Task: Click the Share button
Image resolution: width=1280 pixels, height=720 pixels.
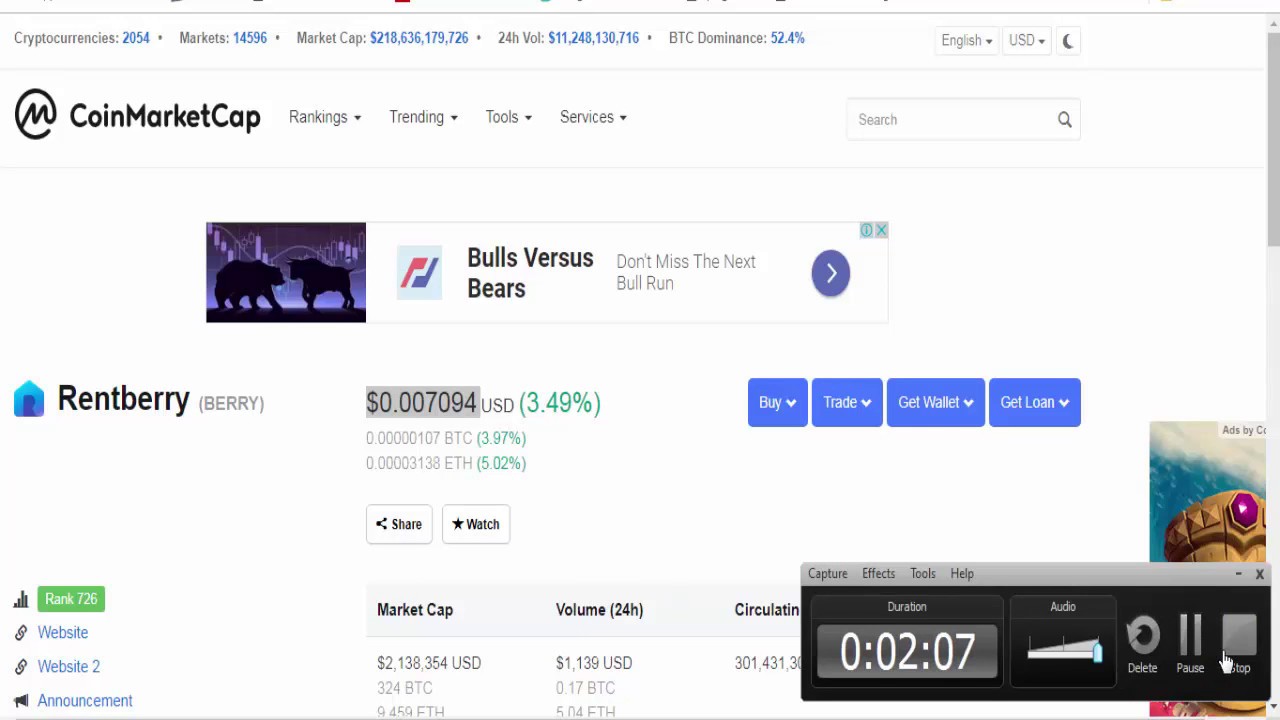Action: [399, 524]
